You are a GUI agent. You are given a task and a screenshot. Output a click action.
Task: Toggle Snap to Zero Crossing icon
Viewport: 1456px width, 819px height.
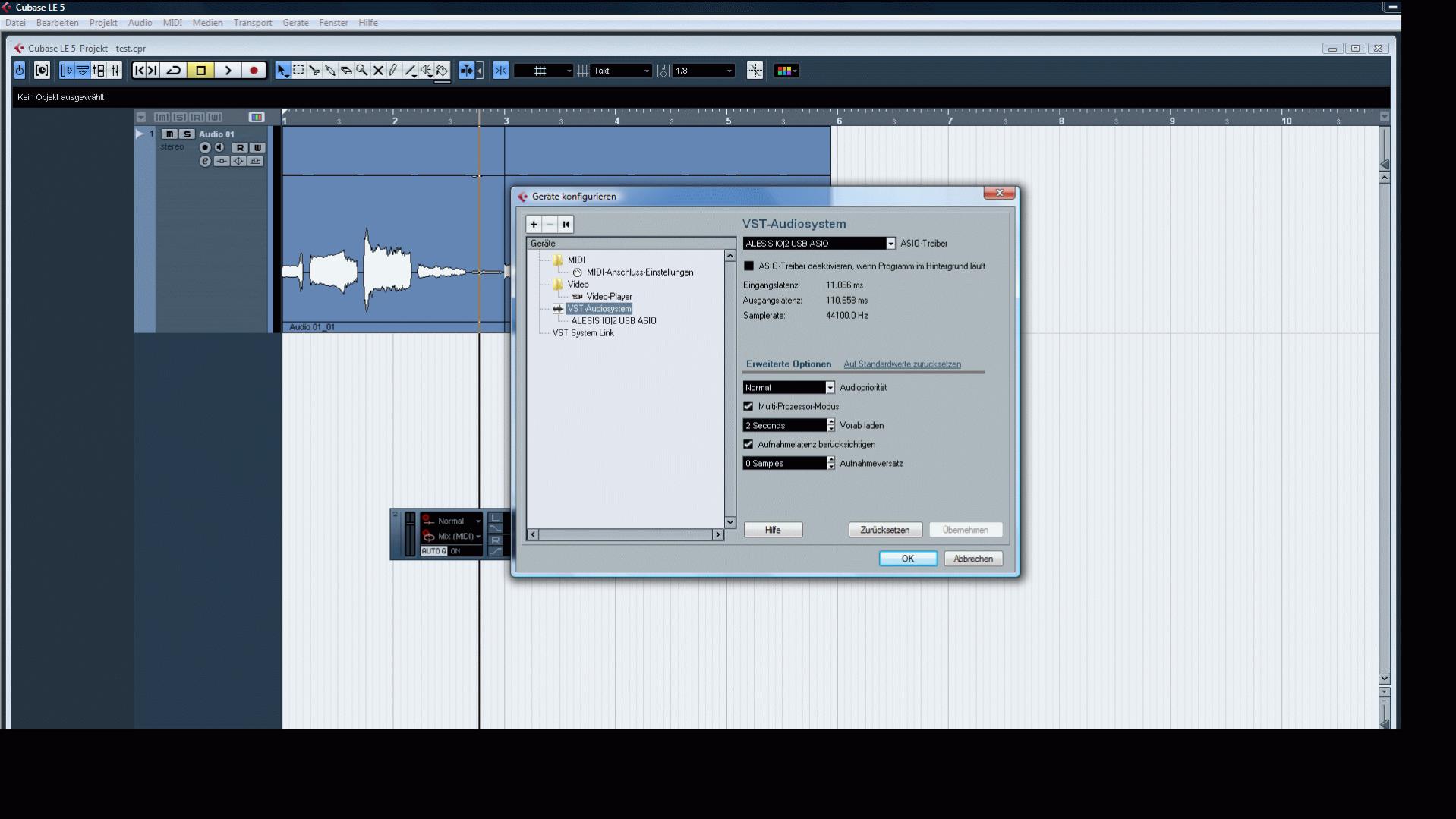(755, 71)
